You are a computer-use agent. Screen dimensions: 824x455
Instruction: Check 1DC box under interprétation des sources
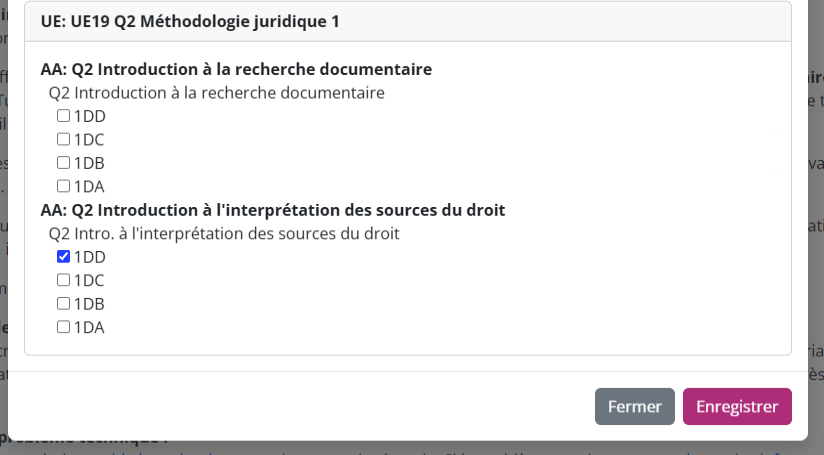63,280
